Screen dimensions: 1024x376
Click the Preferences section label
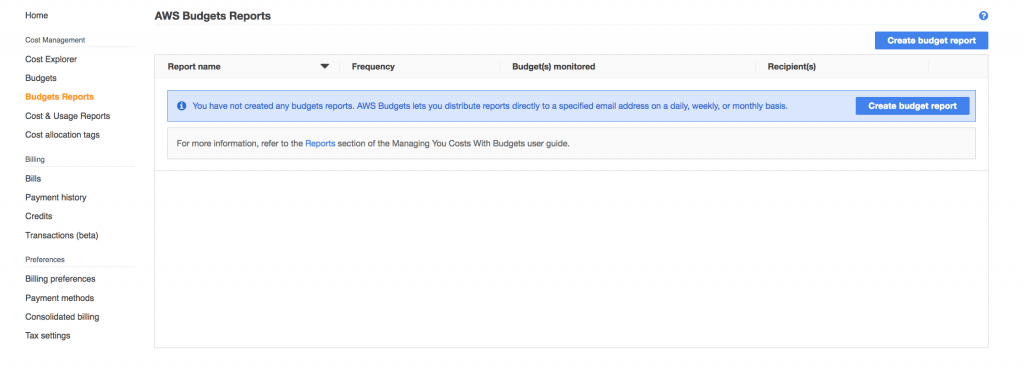tap(44, 260)
